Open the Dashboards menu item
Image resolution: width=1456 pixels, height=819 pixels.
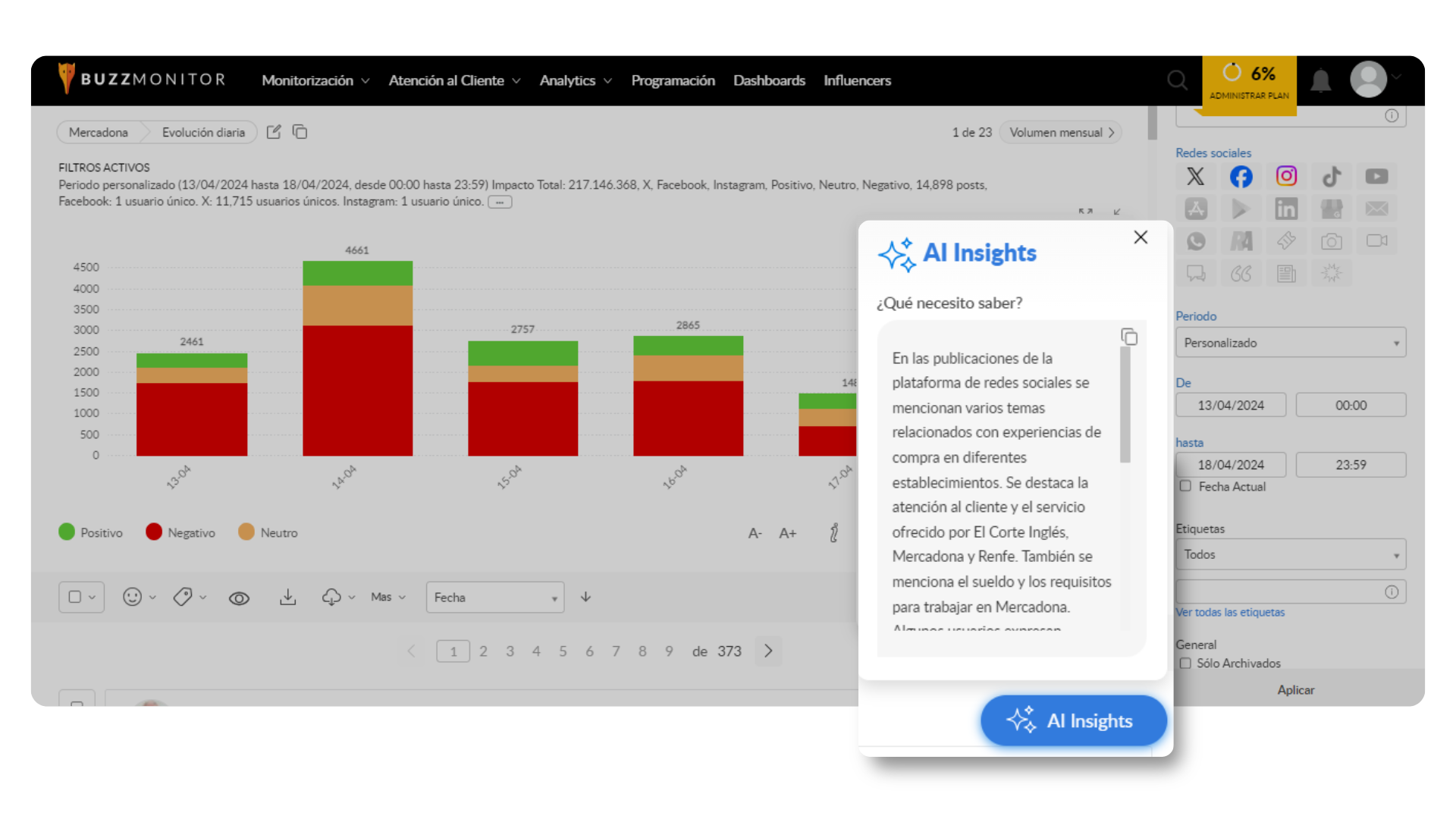tap(769, 80)
